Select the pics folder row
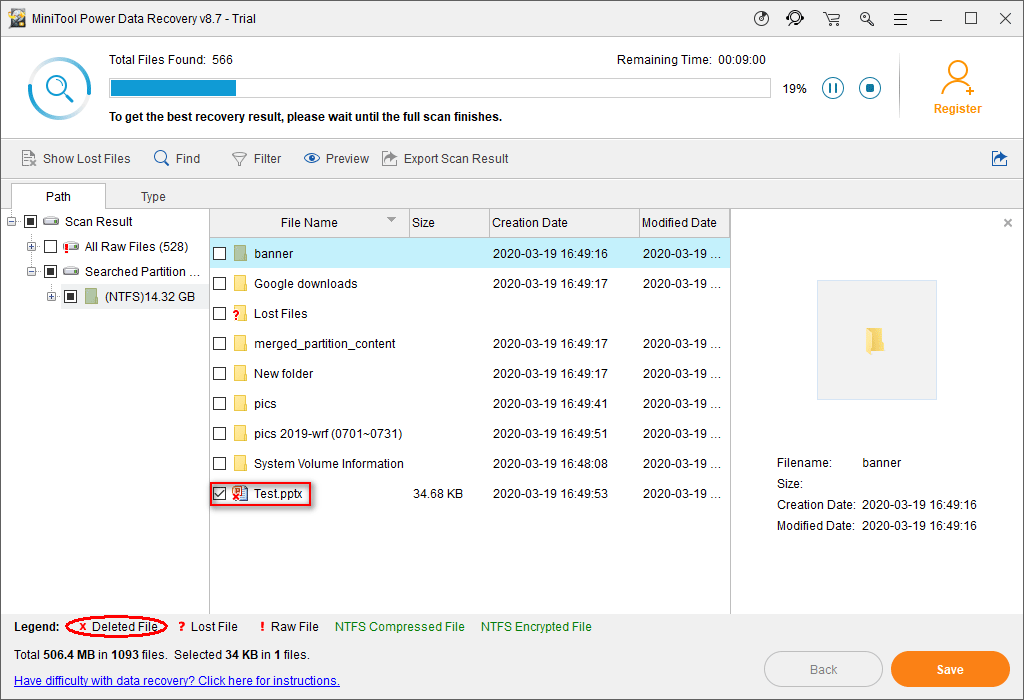1024x700 pixels. pyautogui.click(x=470, y=404)
